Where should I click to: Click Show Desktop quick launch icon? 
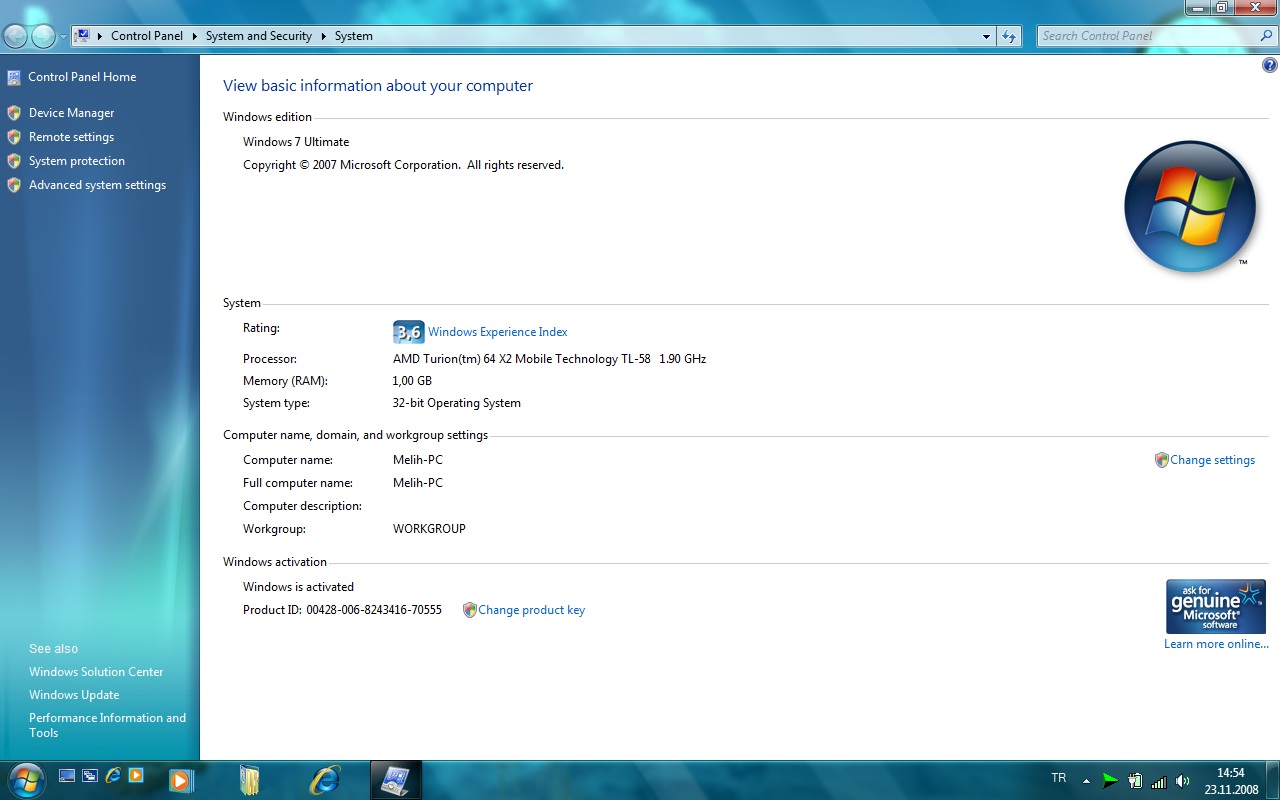pyautogui.click(x=67, y=775)
